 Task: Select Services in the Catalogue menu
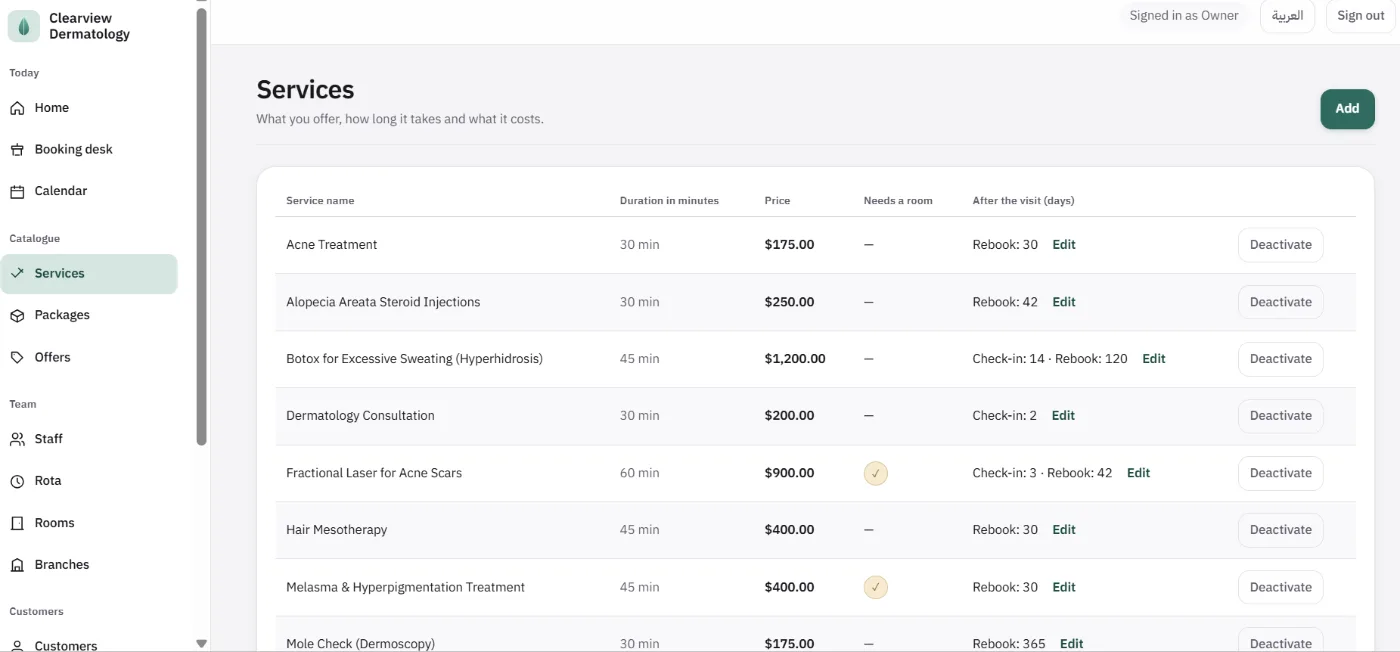89,274
